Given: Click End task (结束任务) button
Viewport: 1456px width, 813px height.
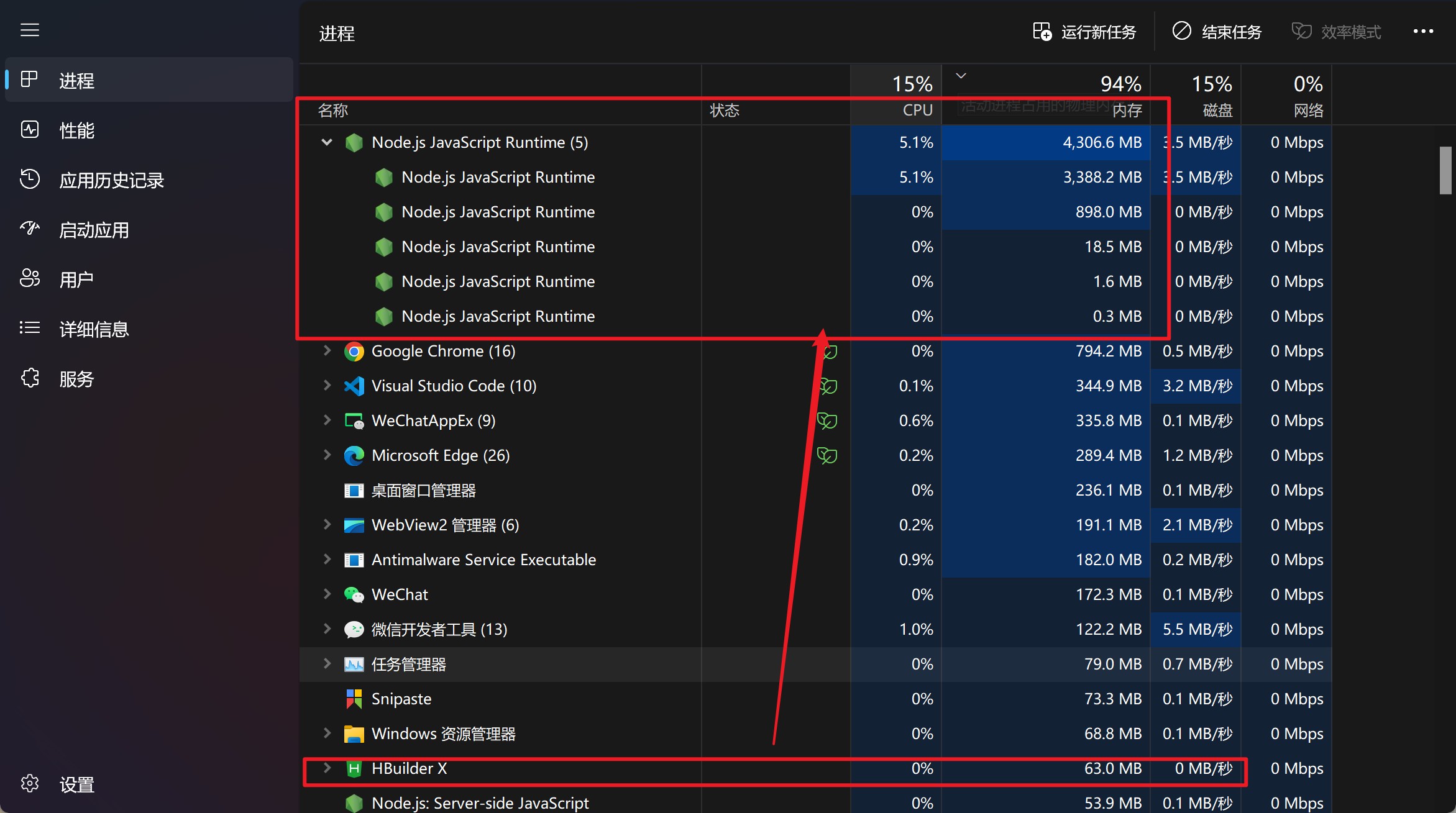Looking at the screenshot, I should 1217,32.
